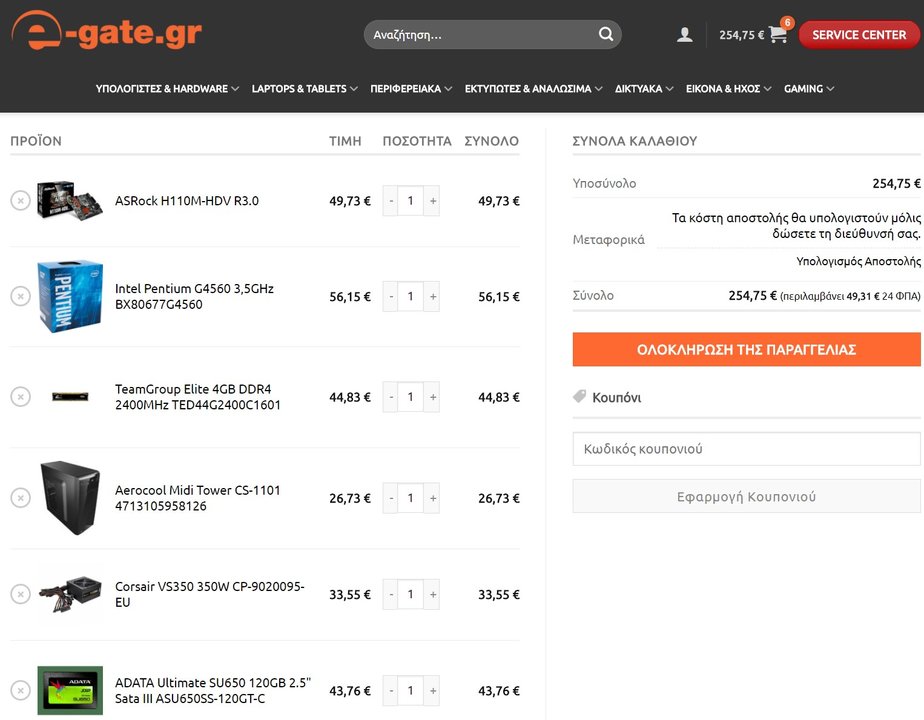The width and height of the screenshot is (924, 720).
Task: Remove ADATA Ultimate SU650 from cart
Action: (x=21, y=690)
